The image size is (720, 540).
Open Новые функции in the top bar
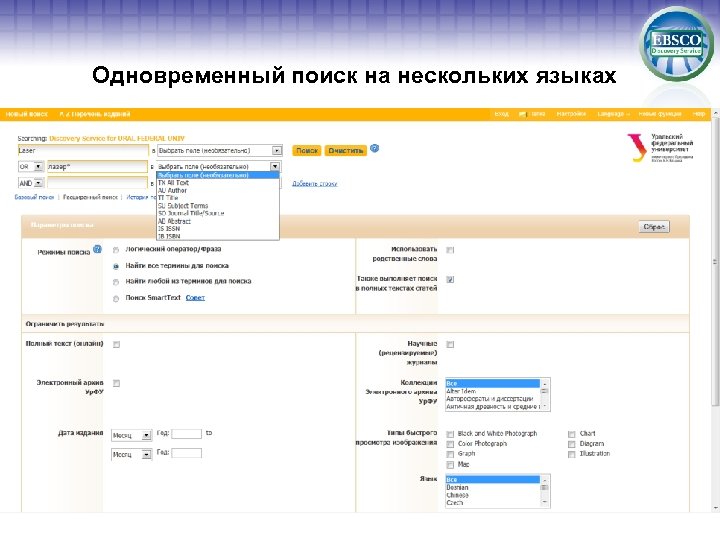[660, 114]
